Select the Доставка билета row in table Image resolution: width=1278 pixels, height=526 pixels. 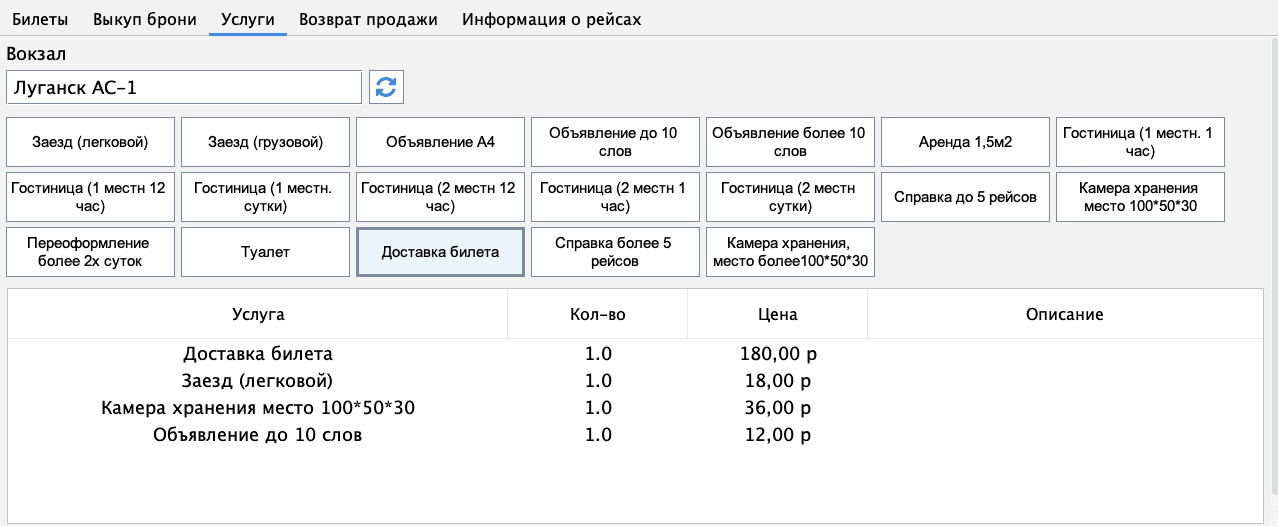click(x=258, y=354)
